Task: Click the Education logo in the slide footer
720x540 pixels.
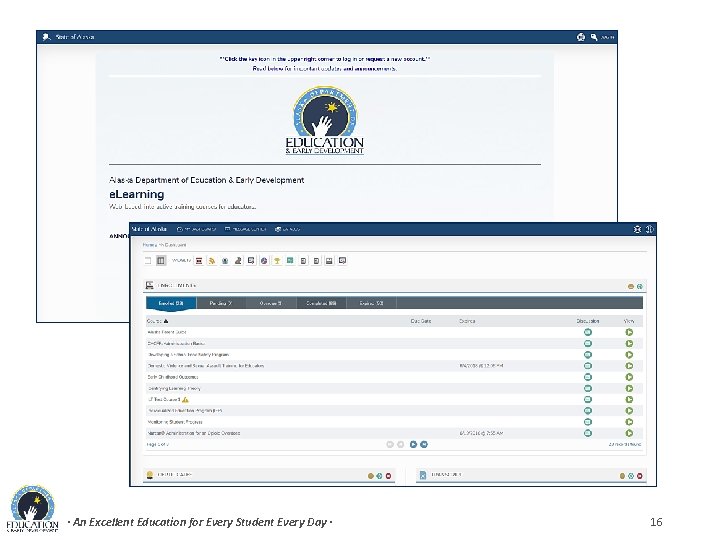Action: coord(32,508)
